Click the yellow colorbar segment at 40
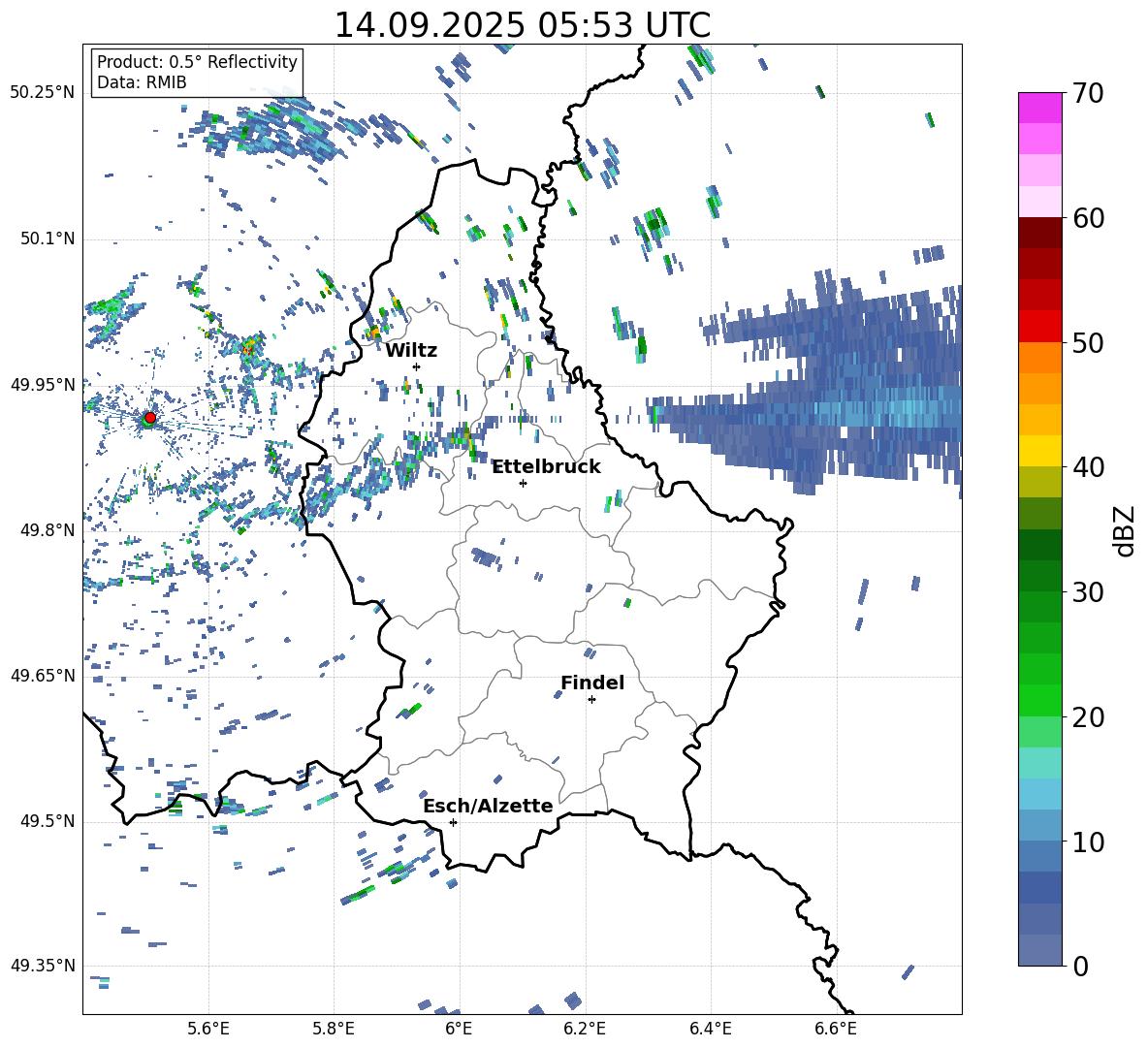 [x=1039, y=451]
